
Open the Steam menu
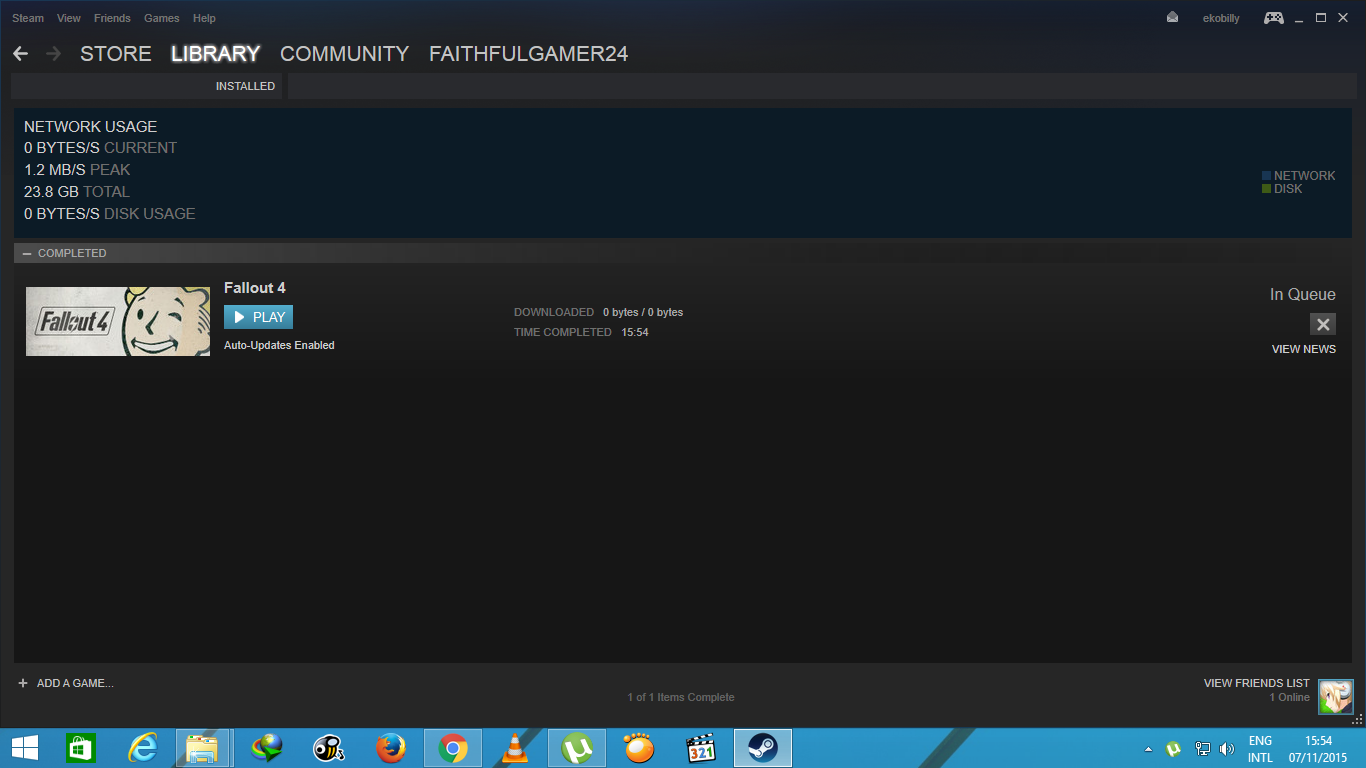coord(28,18)
